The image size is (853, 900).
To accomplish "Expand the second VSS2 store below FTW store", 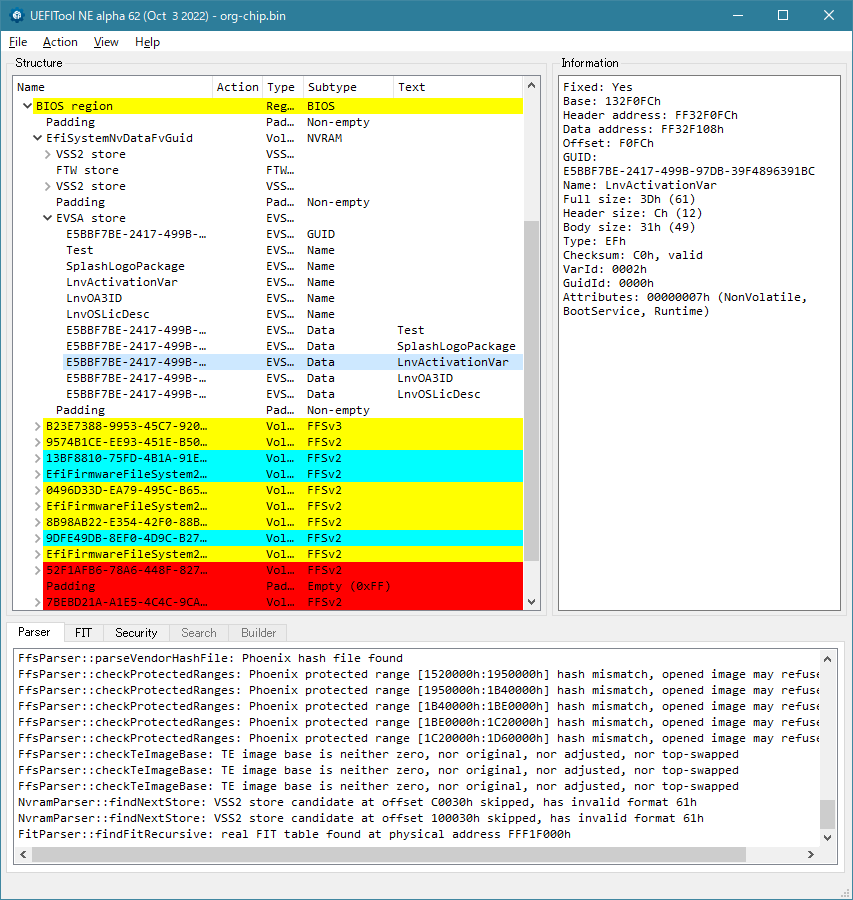I will click(x=48, y=187).
